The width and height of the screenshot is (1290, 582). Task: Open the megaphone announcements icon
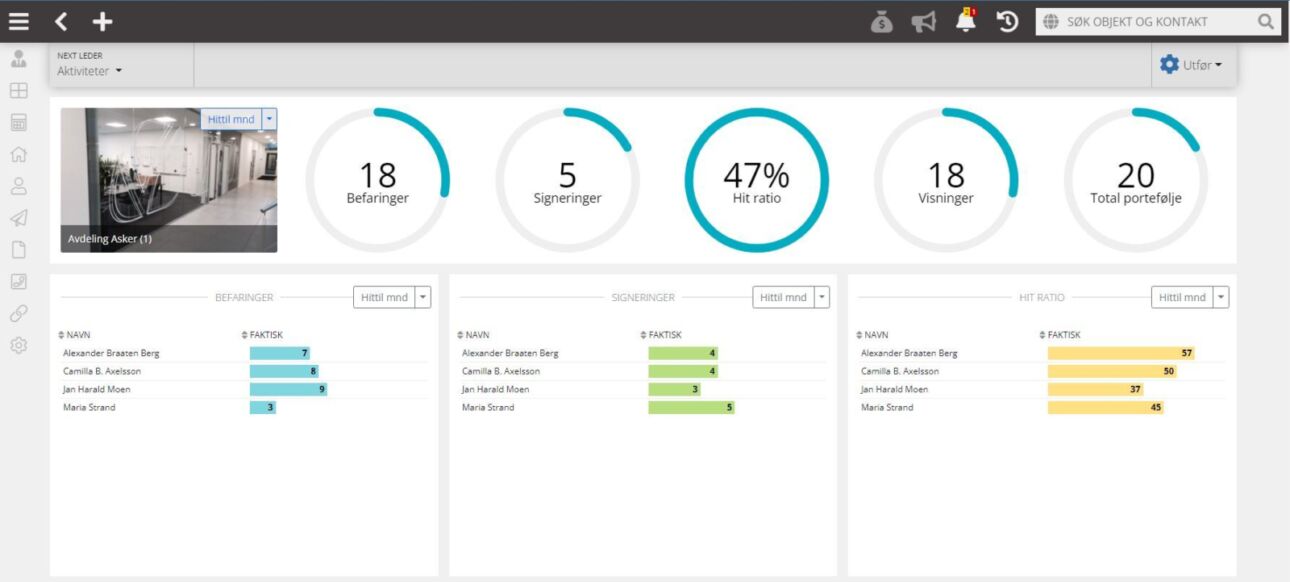point(923,21)
